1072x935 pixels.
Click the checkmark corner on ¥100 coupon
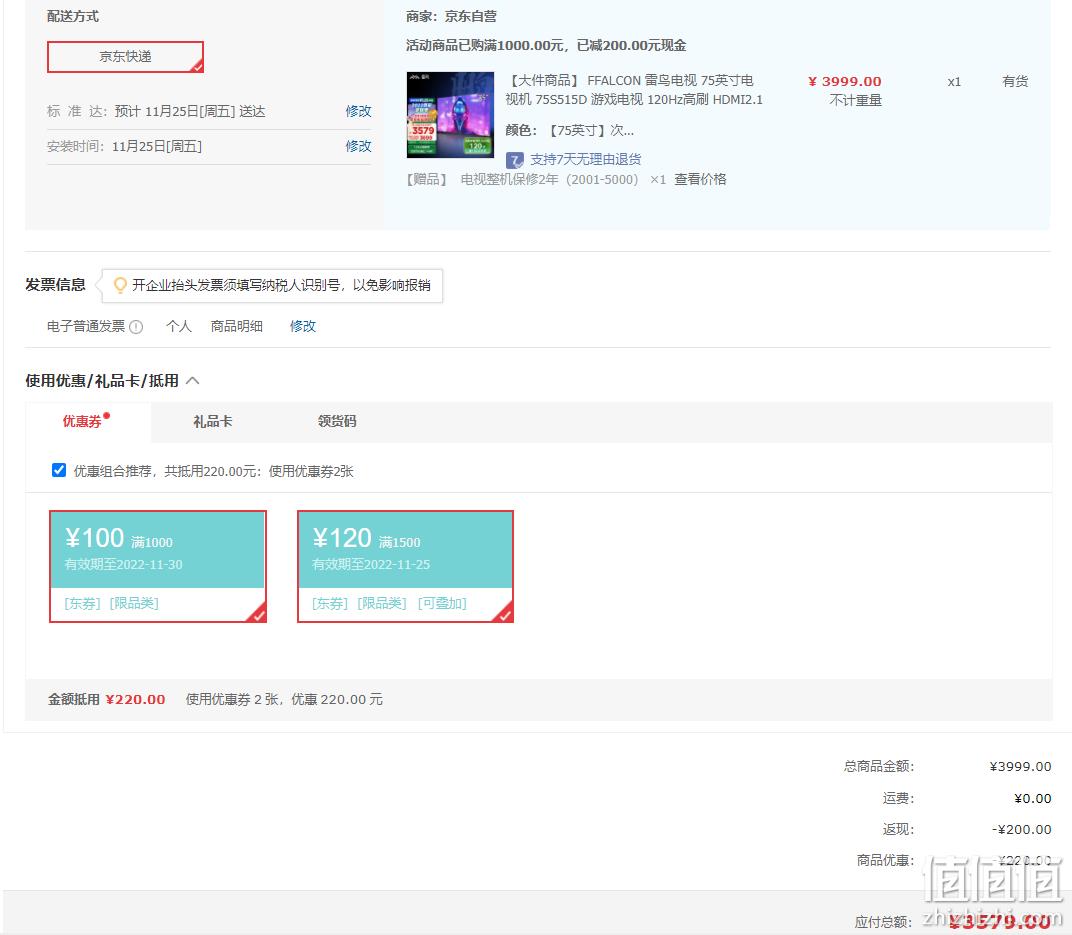[x=258, y=614]
